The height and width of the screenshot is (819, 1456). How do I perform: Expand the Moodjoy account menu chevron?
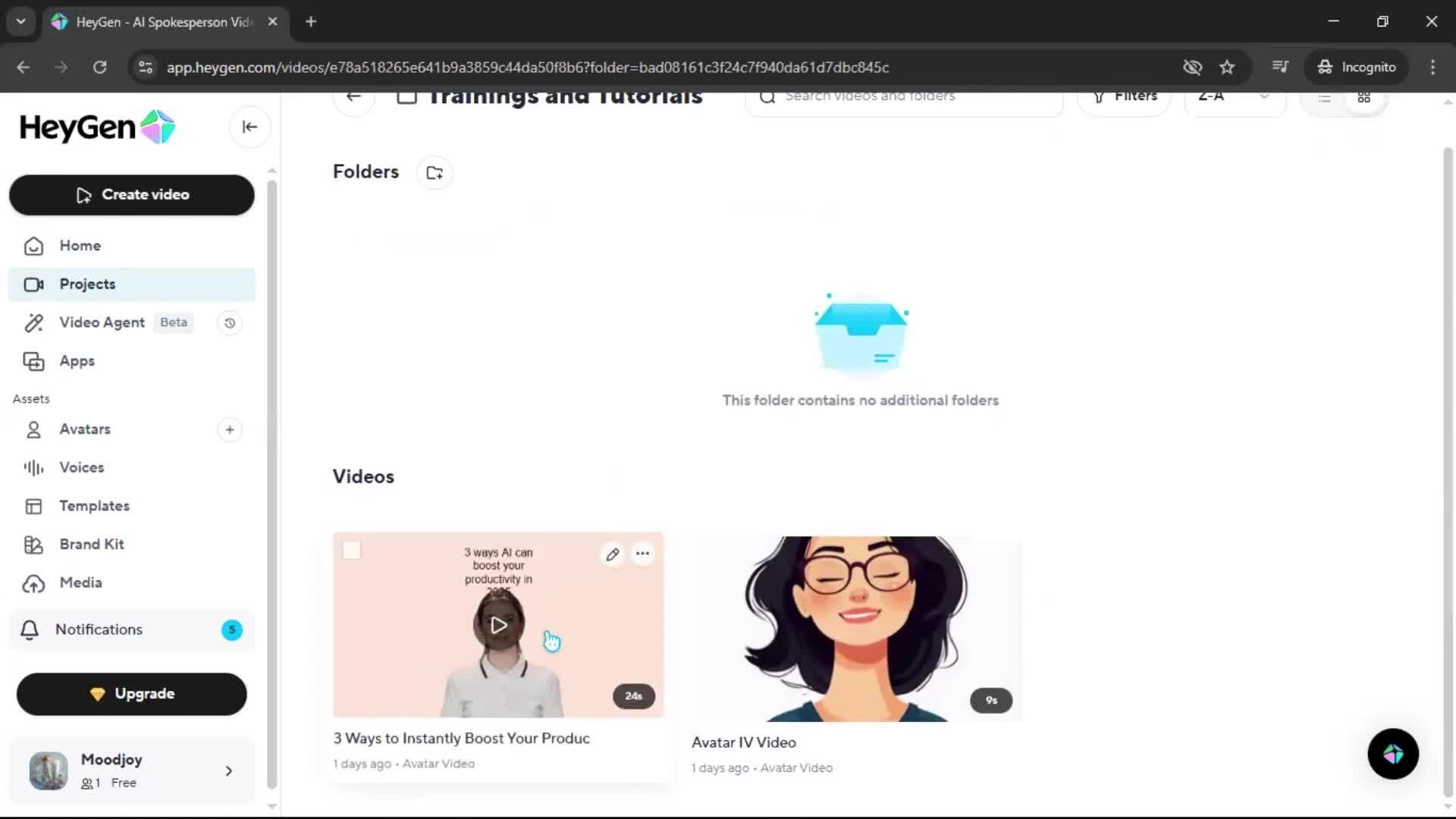229,771
